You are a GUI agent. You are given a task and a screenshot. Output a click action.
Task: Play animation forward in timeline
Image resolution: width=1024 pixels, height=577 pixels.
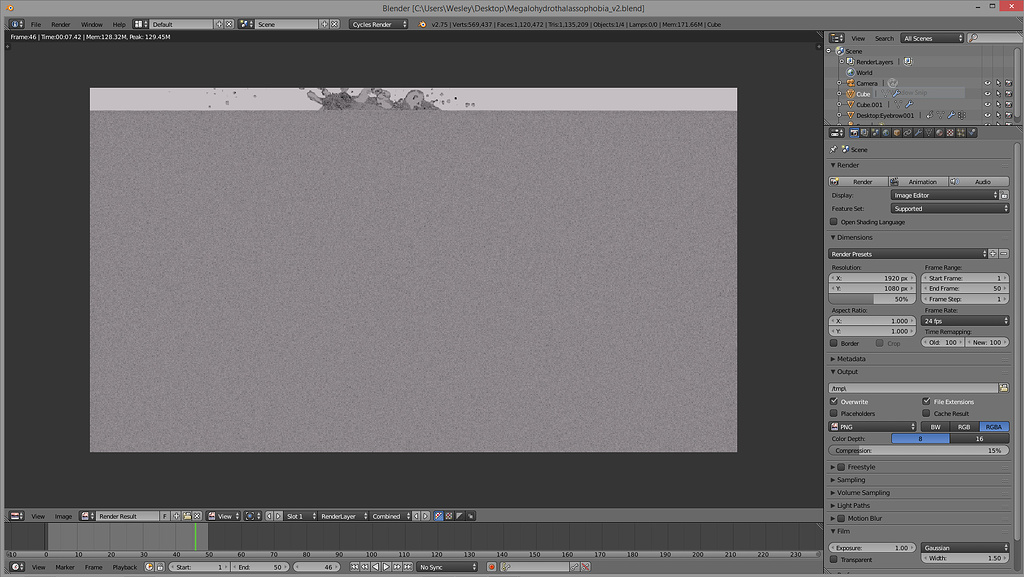coord(386,567)
